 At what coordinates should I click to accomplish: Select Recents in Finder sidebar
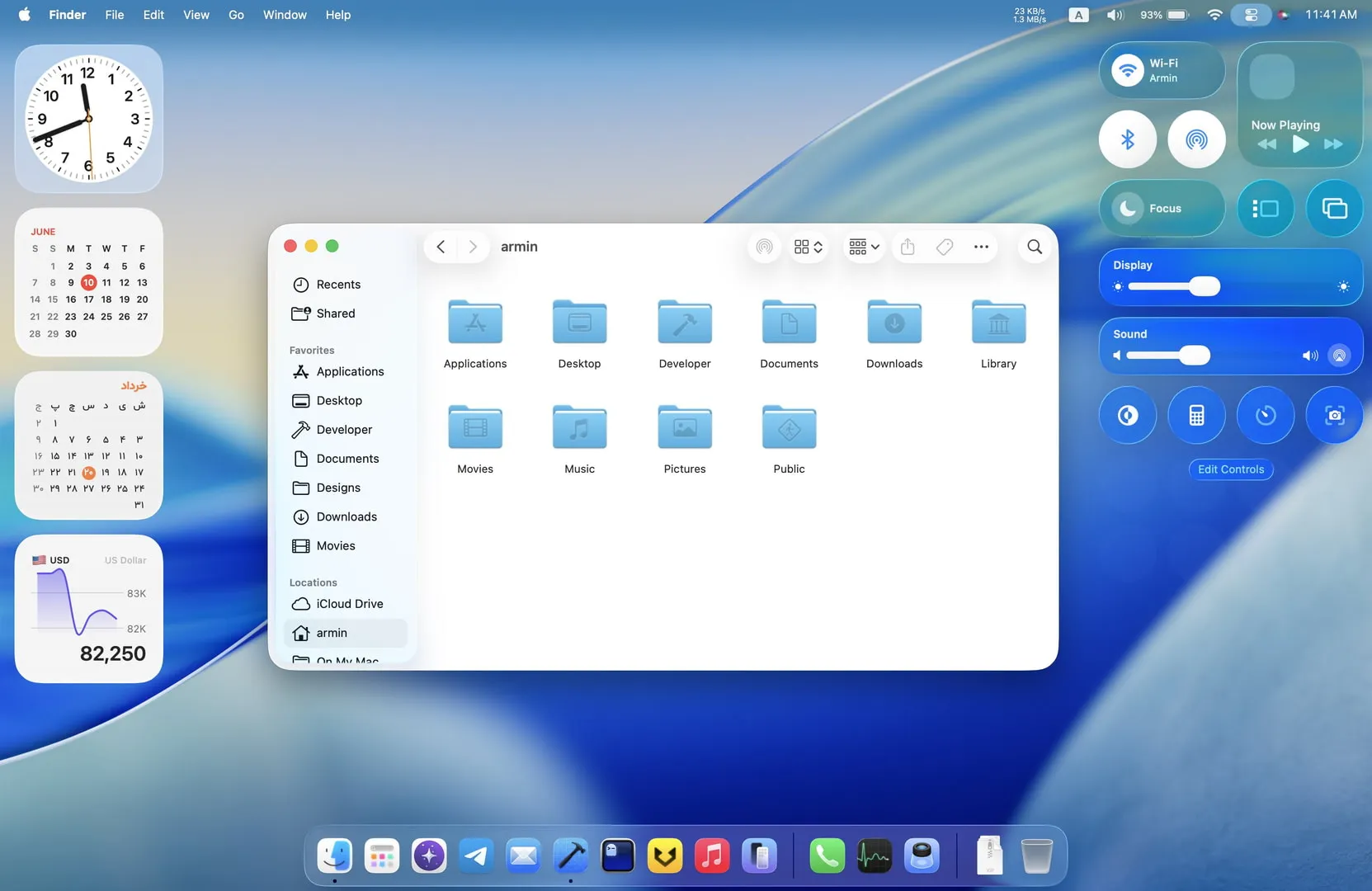(x=347, y=285)
